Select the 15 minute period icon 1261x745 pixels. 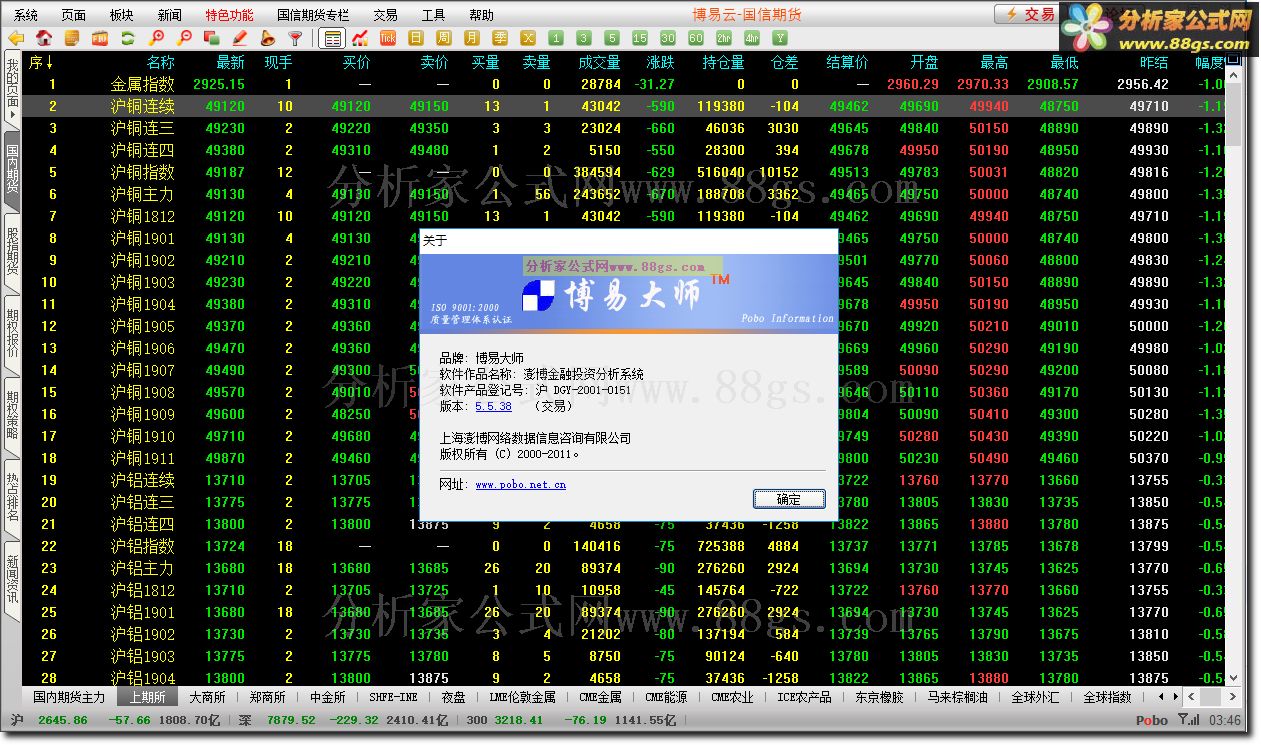[x=640, y=39]
